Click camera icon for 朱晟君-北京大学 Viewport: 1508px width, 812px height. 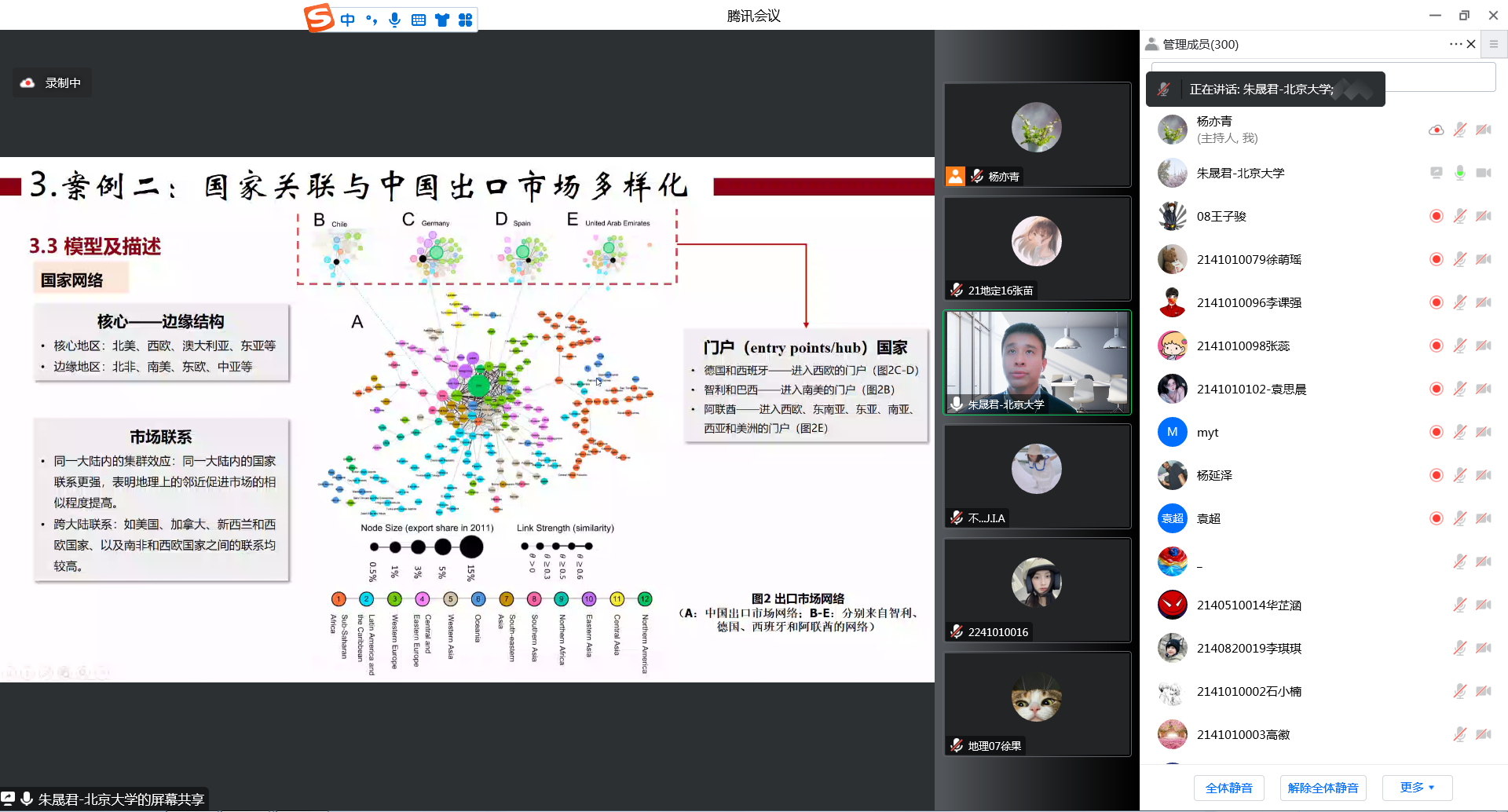1483,173
